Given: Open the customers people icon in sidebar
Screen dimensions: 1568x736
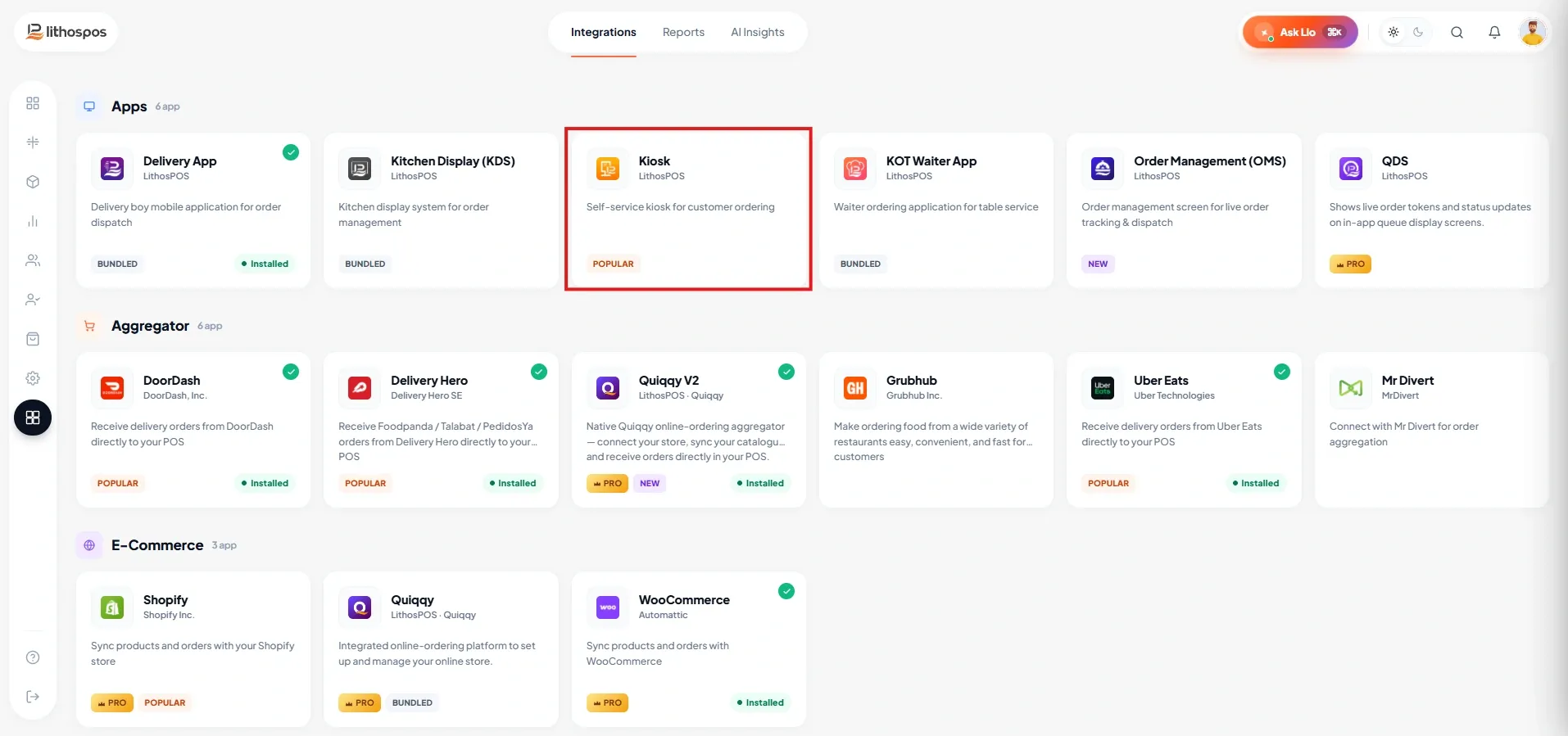Looking at the screenshot, I should [x=33, y=260].
